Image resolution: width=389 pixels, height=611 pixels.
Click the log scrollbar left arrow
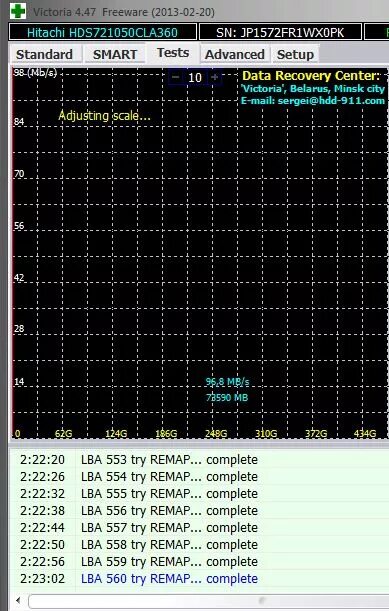click(x=18, y=600)
